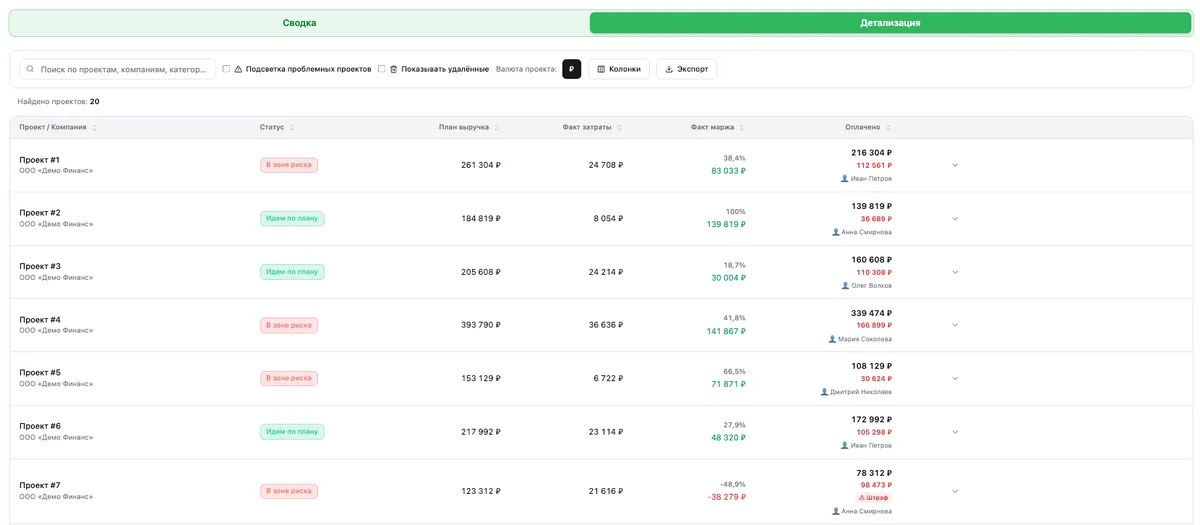
Task: Click the warning triangle icon near Подсветка
Action: [238, 69]
